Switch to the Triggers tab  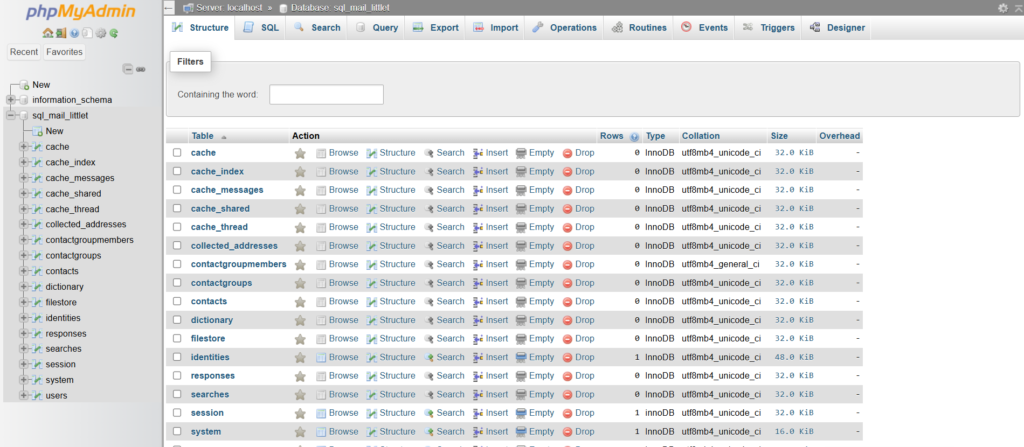[x=769, y=27]
